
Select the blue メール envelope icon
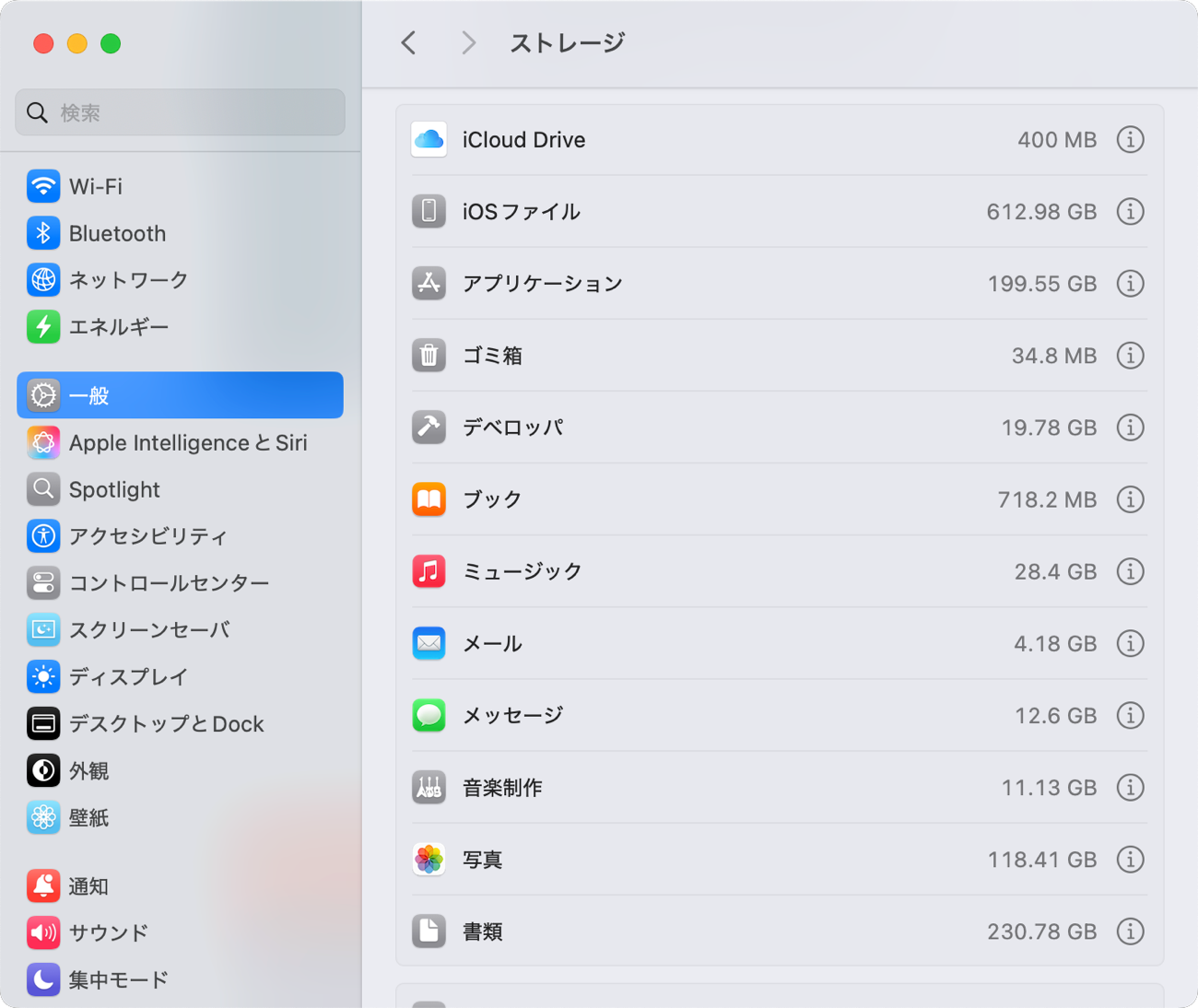click(x=429, y=643)
